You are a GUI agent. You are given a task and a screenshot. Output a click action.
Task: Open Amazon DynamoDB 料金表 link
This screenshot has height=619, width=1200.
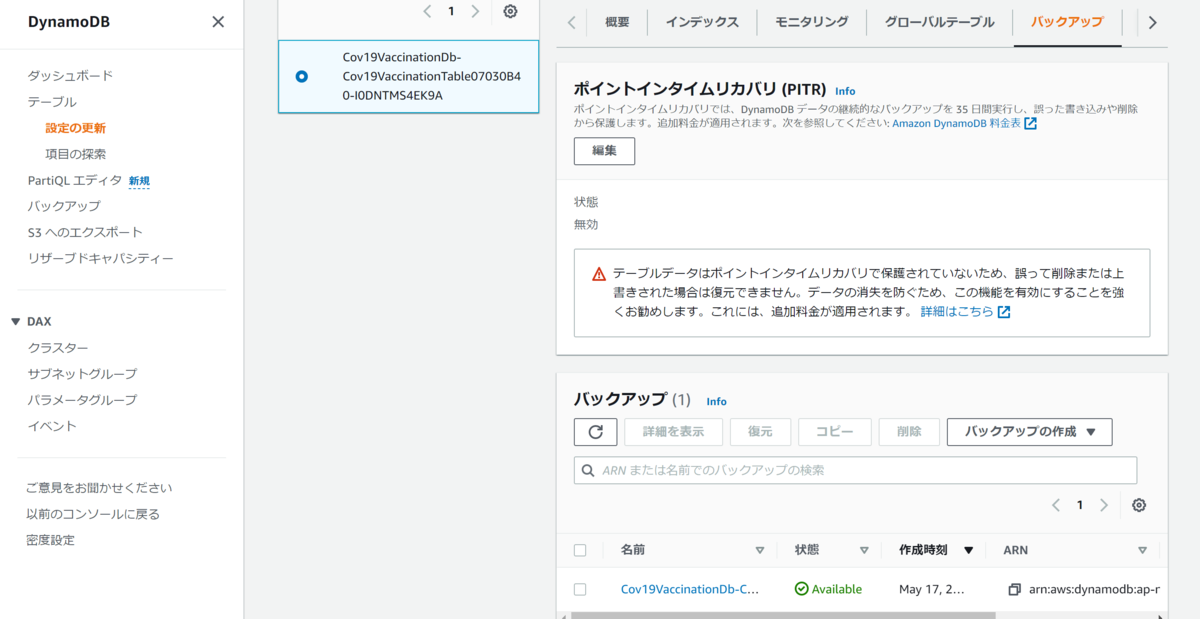point(956,123)
